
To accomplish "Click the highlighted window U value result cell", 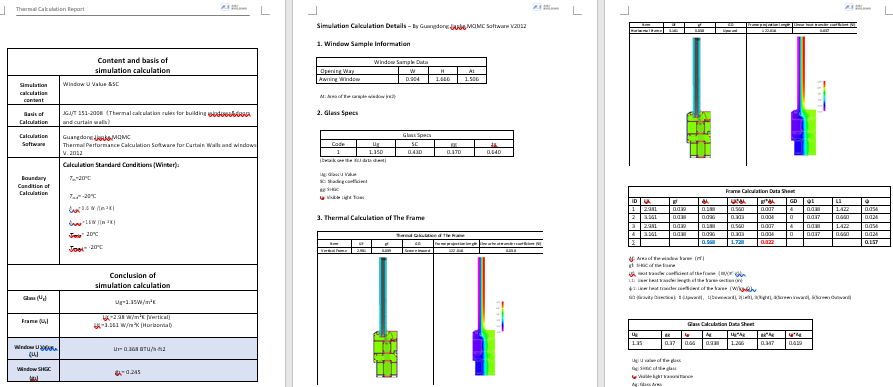I will tap(158, 349).
